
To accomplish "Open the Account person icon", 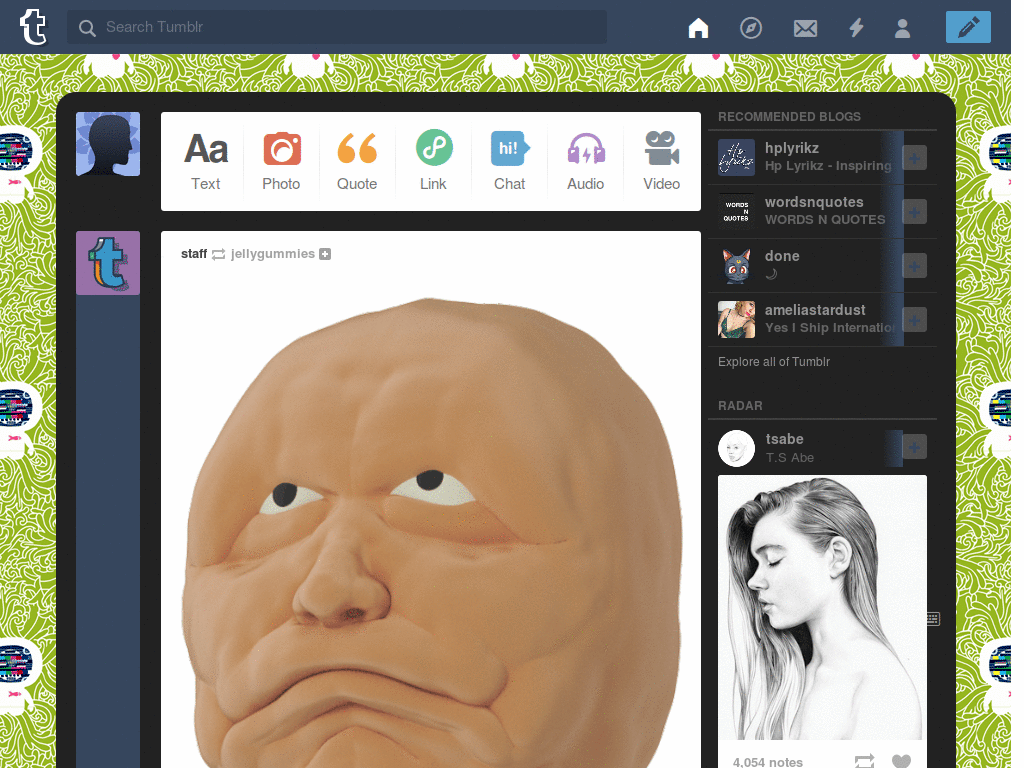I will click(x=902, y=28).
